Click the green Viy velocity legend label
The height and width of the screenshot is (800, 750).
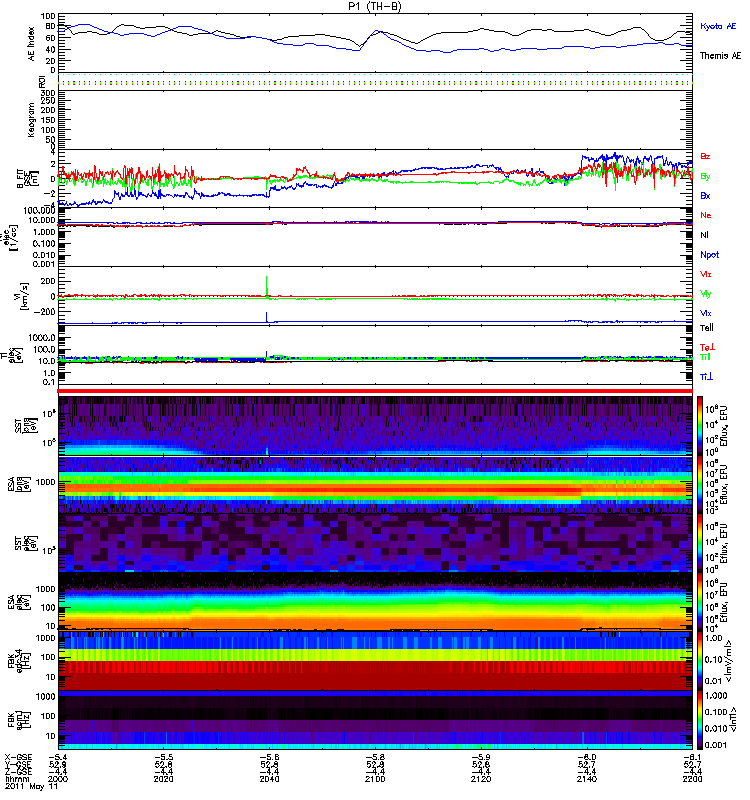(x=705, y=294)
